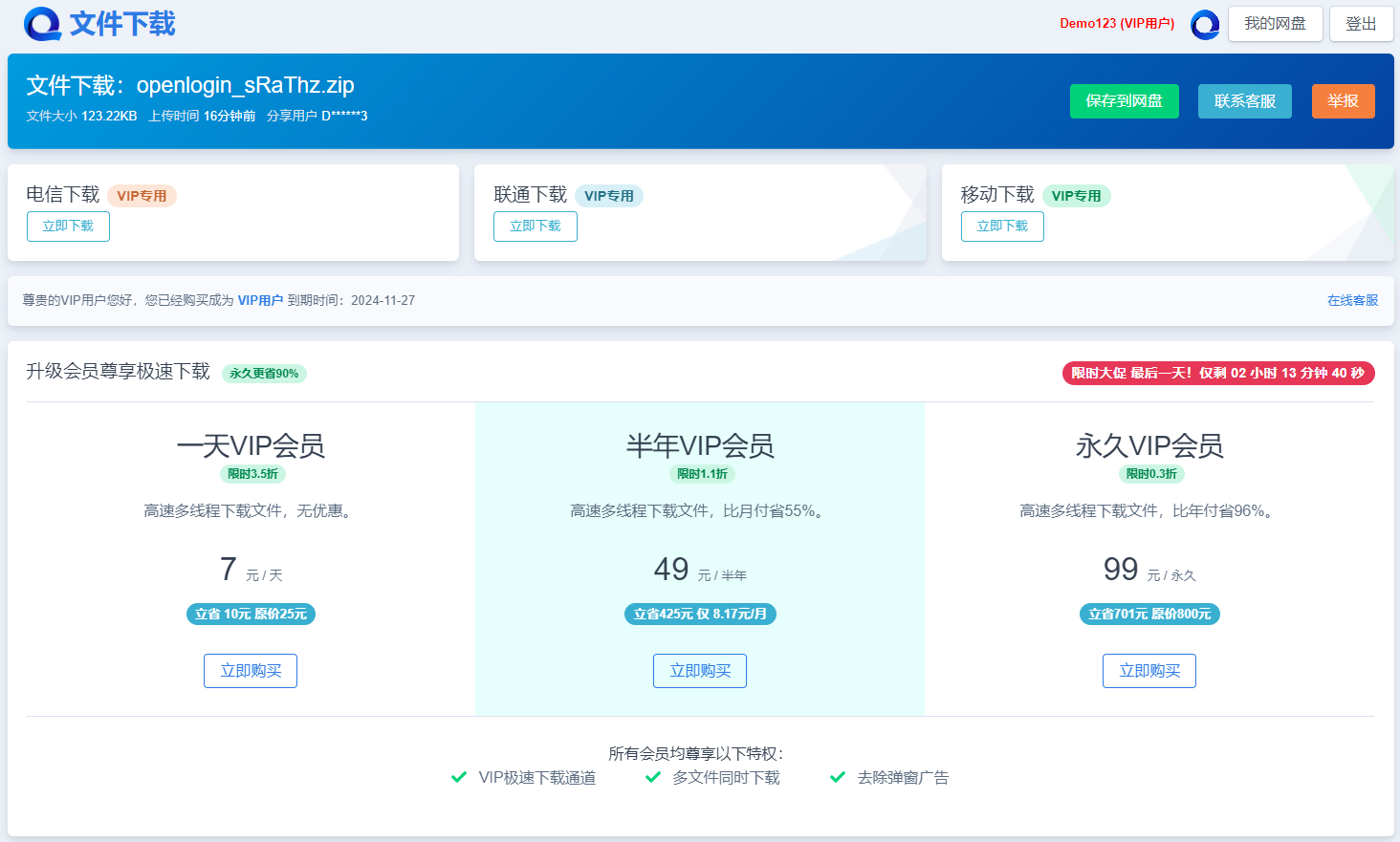
Task: Click the 一天VIP会员 plan heading
Action: (251, 445)
